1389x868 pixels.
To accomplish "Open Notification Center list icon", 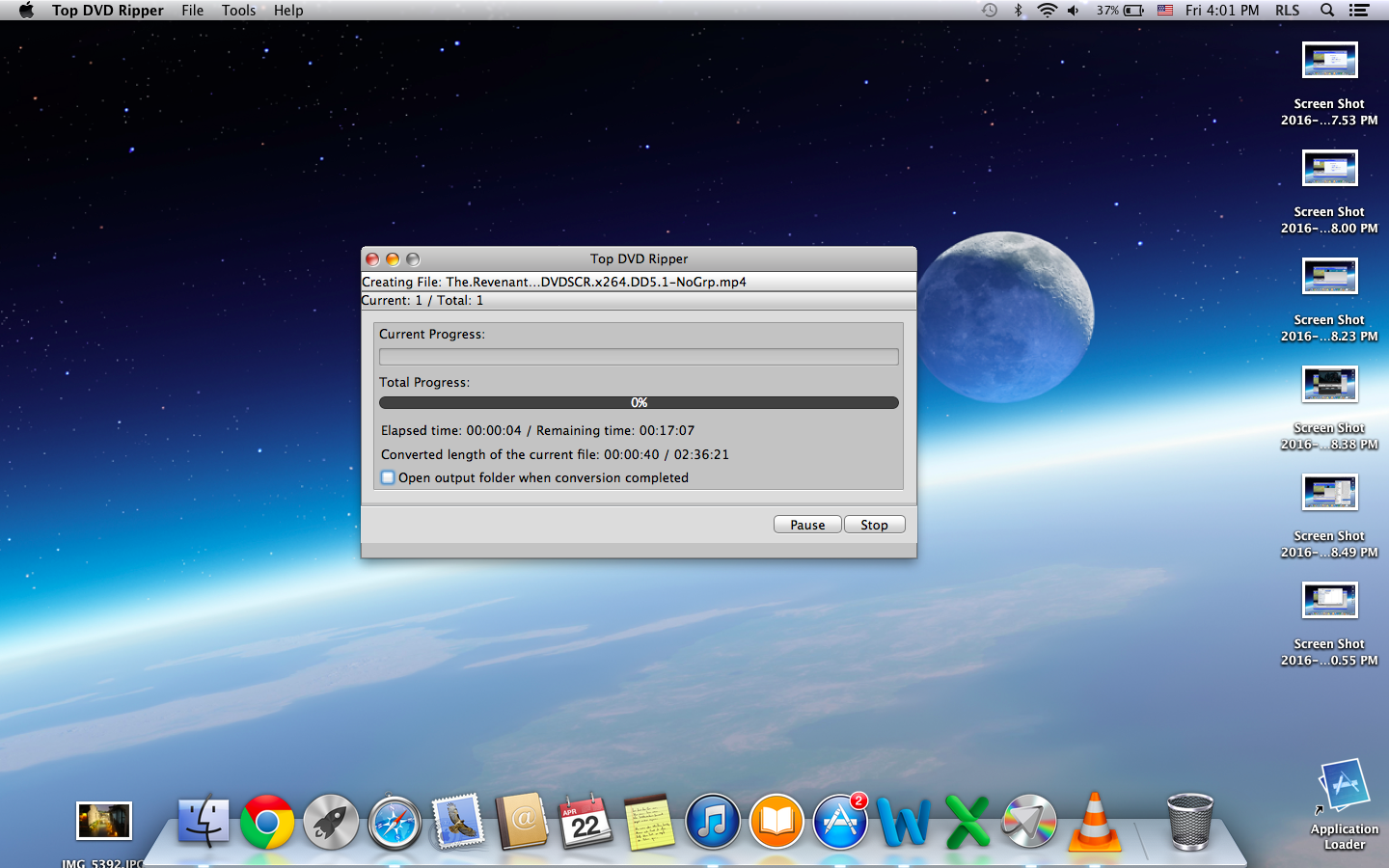I will pos(1359,11).
